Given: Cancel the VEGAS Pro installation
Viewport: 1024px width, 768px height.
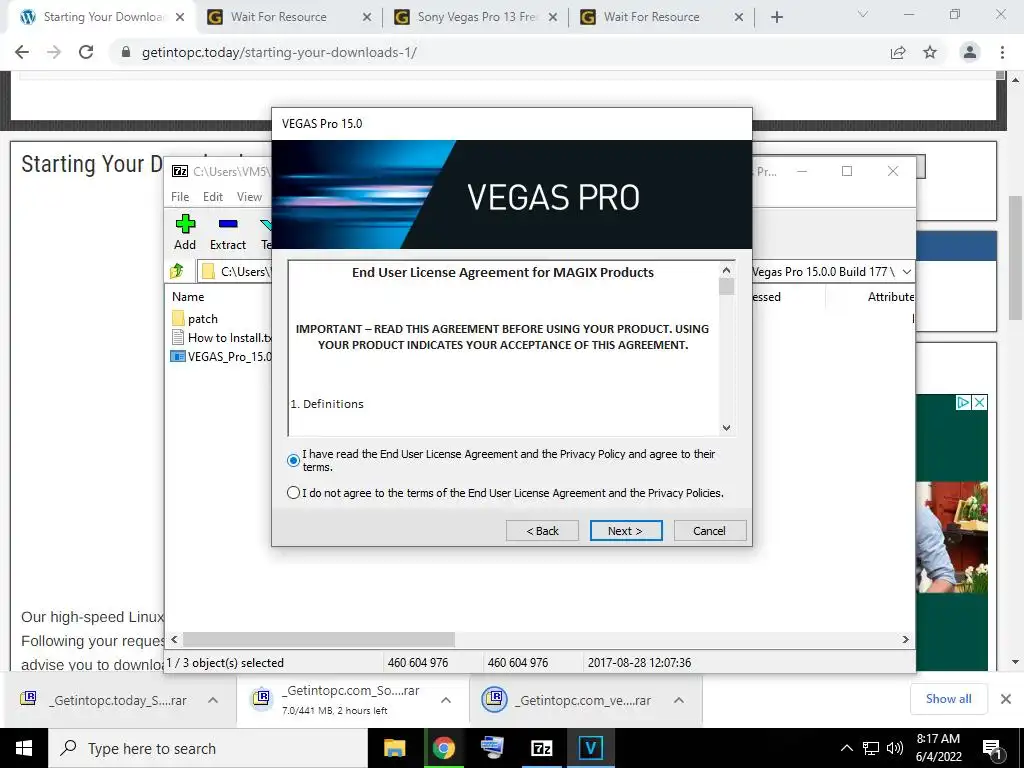Looking at the screenshot, I should (709, 530).
